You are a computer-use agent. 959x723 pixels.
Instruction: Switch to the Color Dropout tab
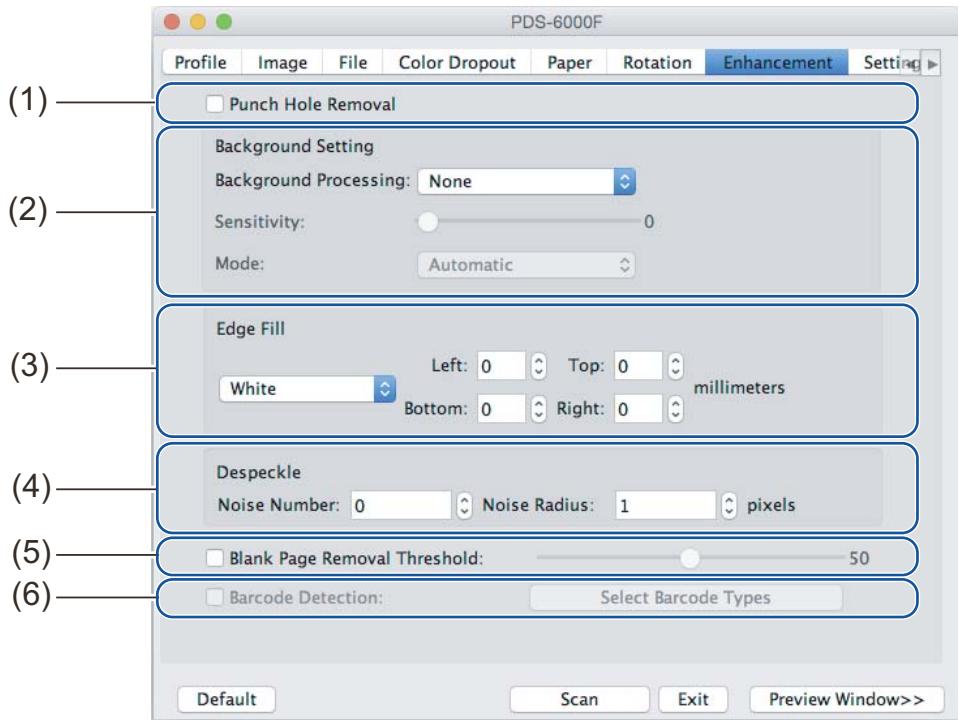(x=457, y=62)
